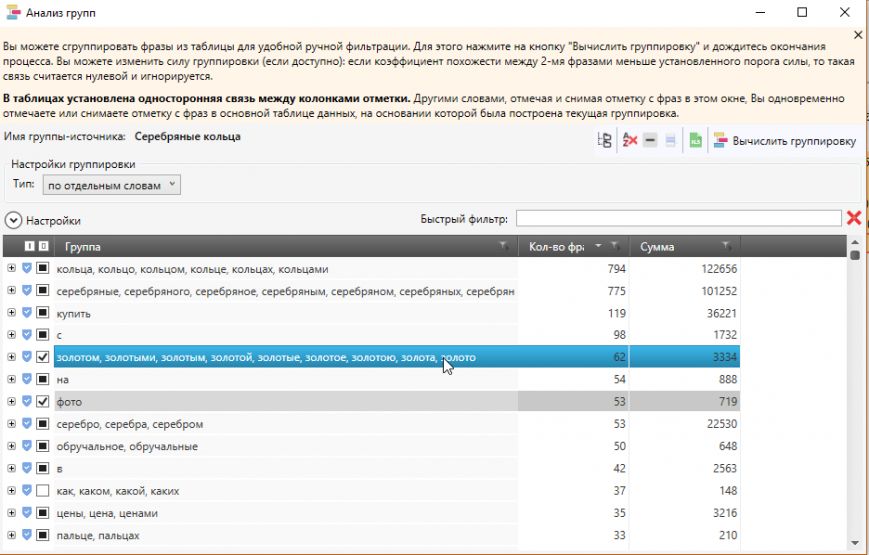Click shield icon in как, каком row

pos(27,491)
